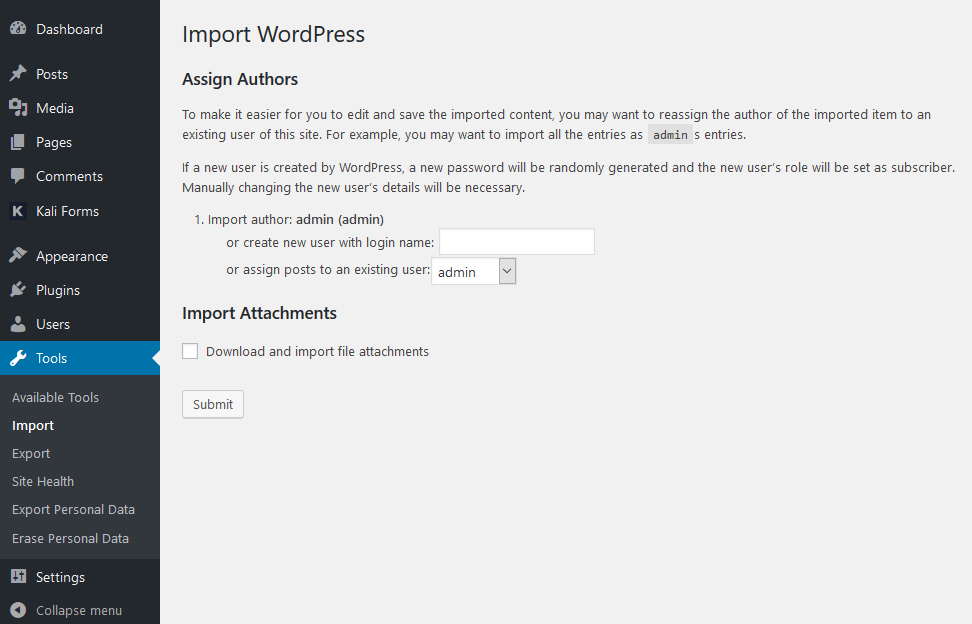The width and height of the screenshot is (972, 624).
Task: Click the Settings sliders icon
Action: (x=18, y=576)
